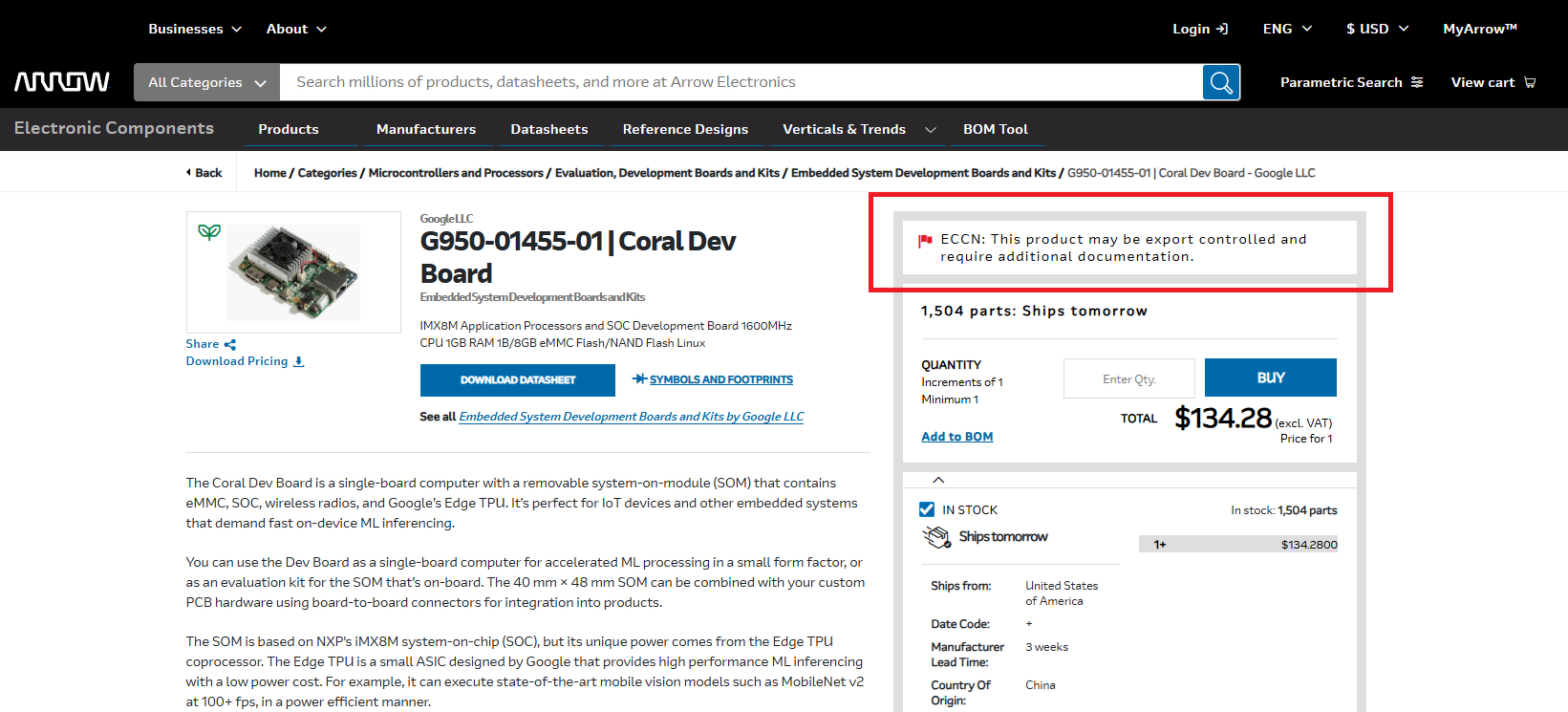The width and height of the screenshot is (1568, 712).
Task: Open the All Categories dropdown
Action: tap(206, 82)
